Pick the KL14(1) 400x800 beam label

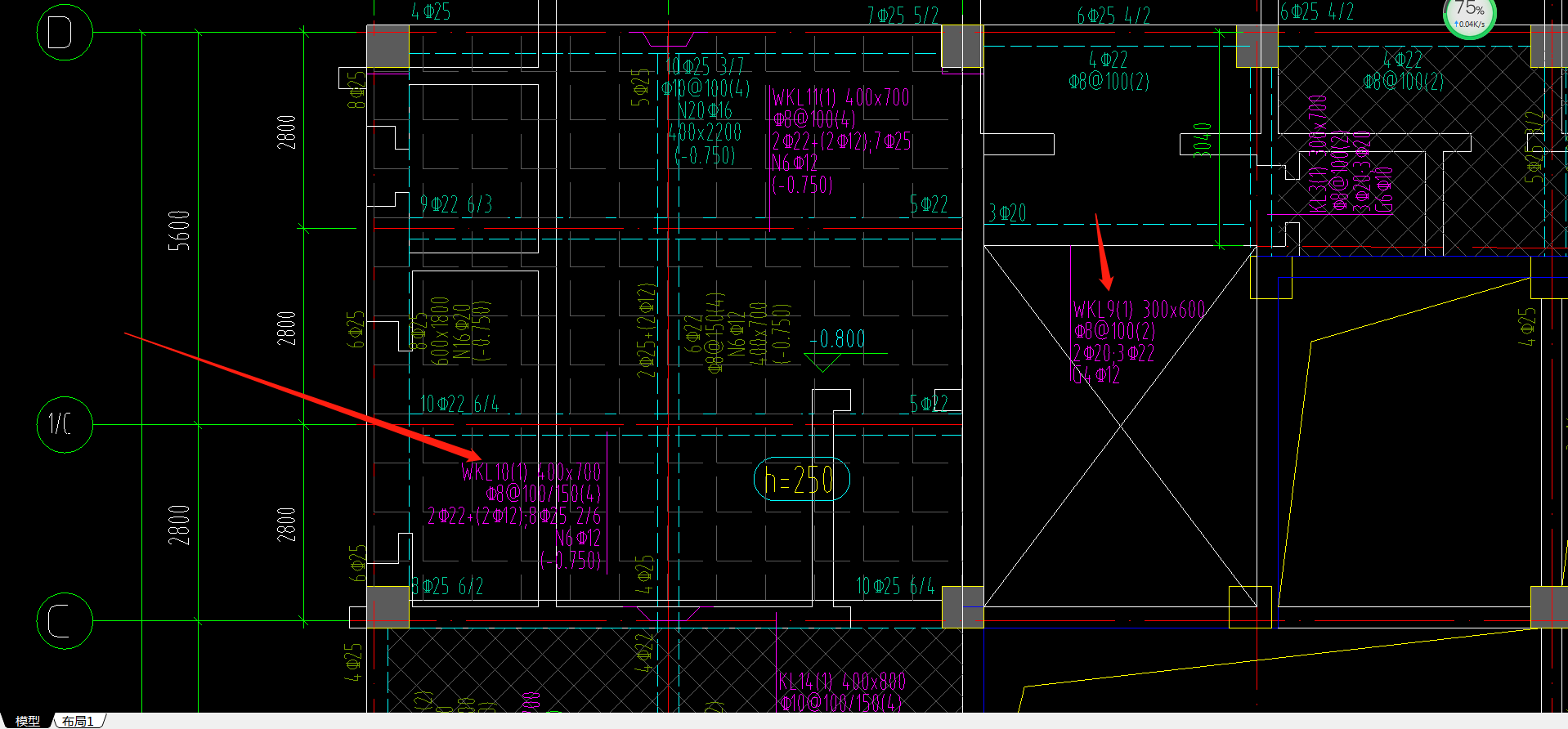pos(842,682)
